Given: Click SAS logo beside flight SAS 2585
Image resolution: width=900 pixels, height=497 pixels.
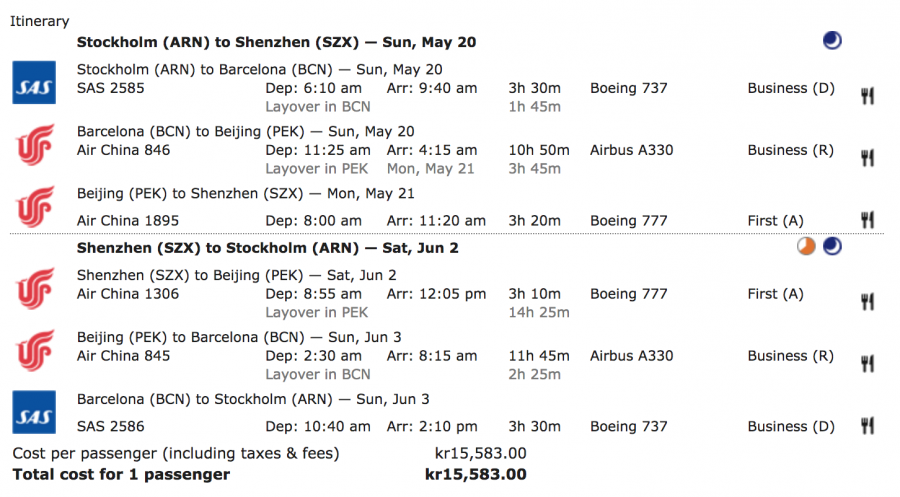Looking at the screenshot, I should 31,82.
